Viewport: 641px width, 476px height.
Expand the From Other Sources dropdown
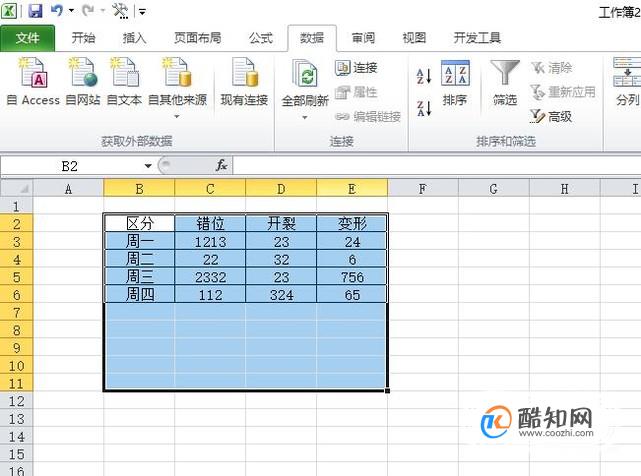point(177,117)
